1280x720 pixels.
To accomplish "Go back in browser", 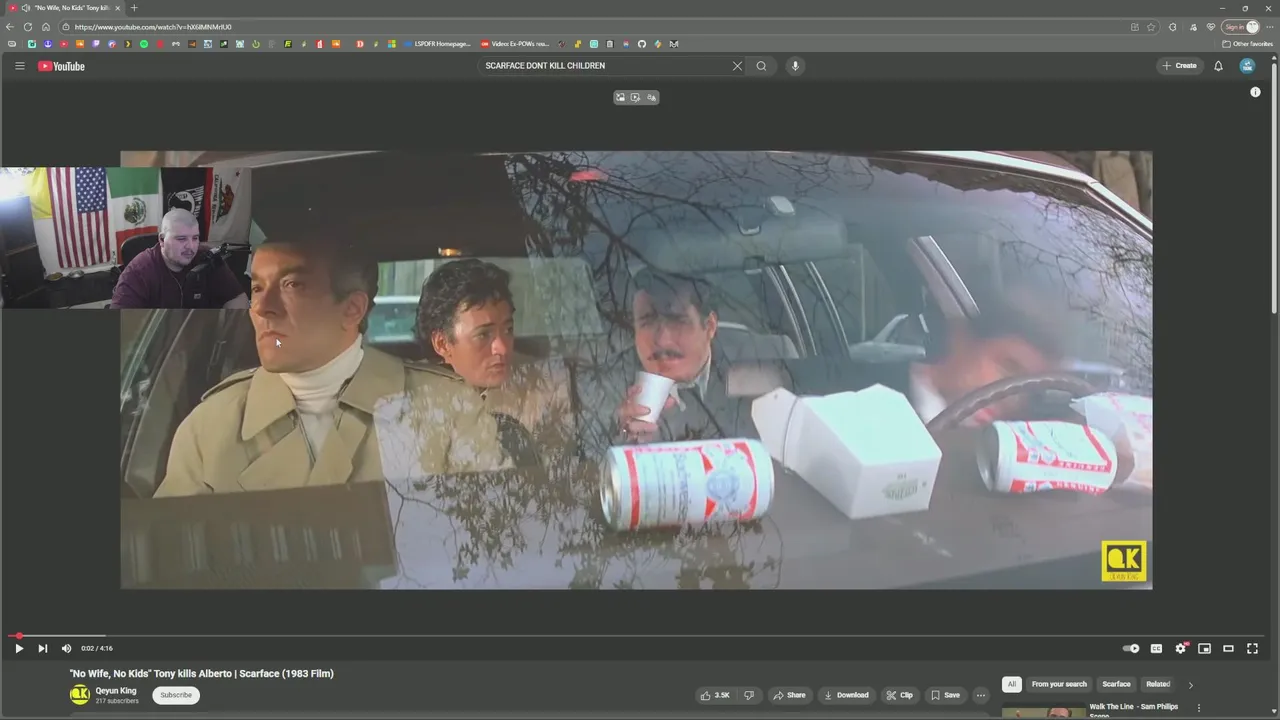I will 10,27.
